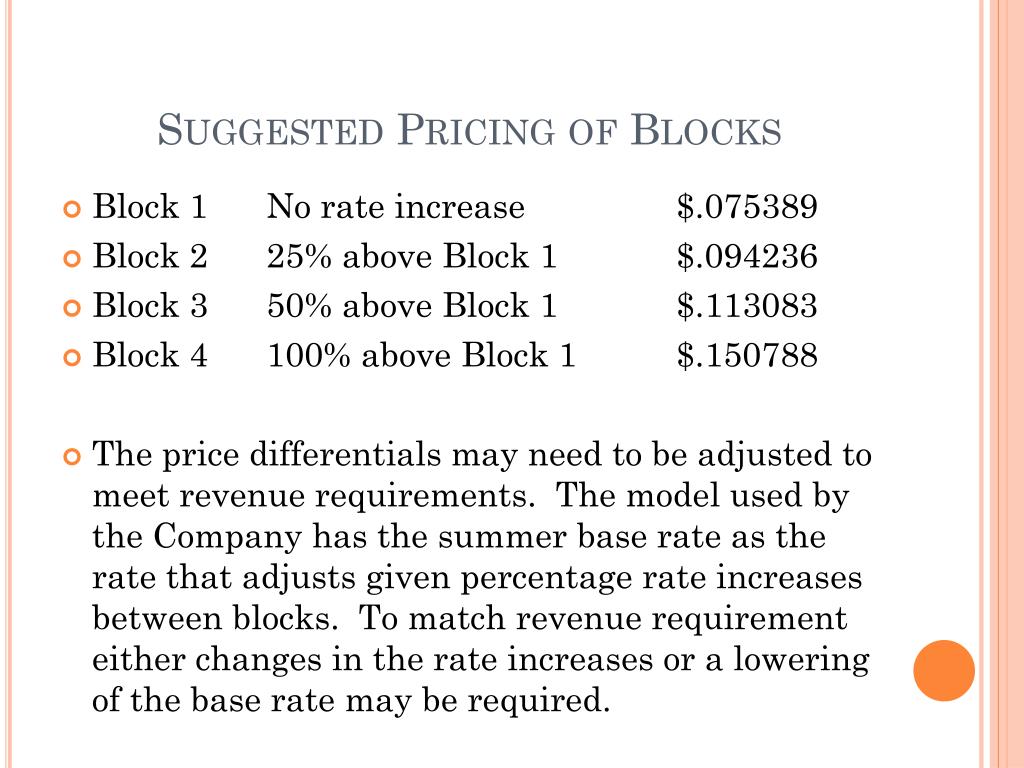Click the $.150788 price

747,355
